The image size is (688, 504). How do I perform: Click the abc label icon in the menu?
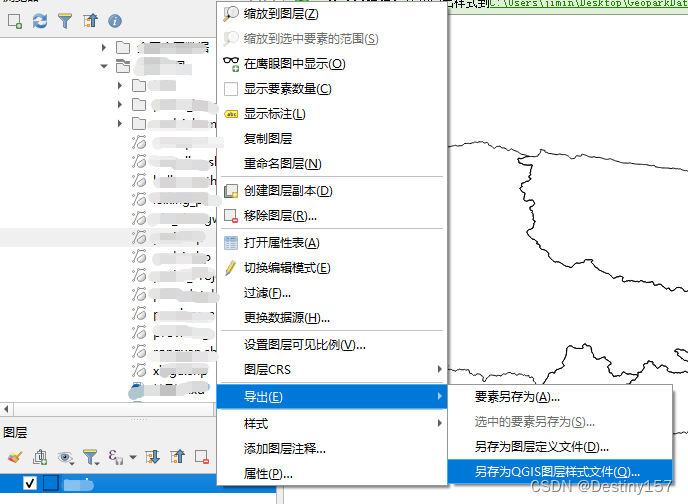tap(231, 114)
